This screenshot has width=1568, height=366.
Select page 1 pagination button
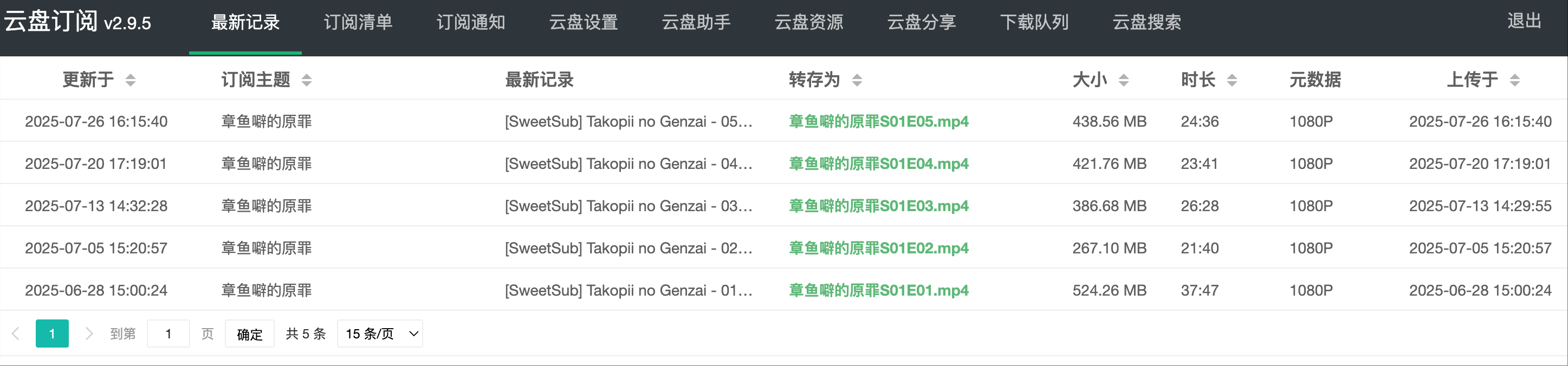53,333
